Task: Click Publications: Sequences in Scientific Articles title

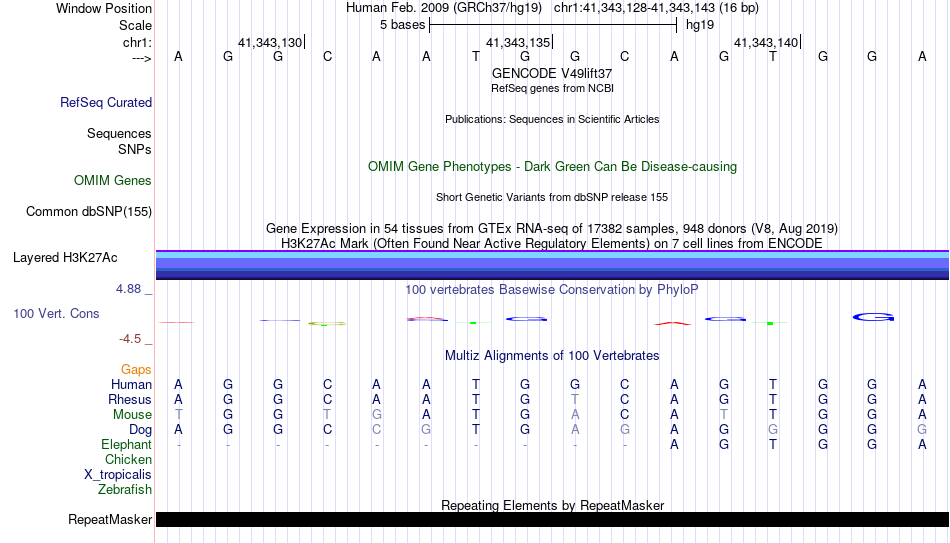Action: click(x=552, y=119)
